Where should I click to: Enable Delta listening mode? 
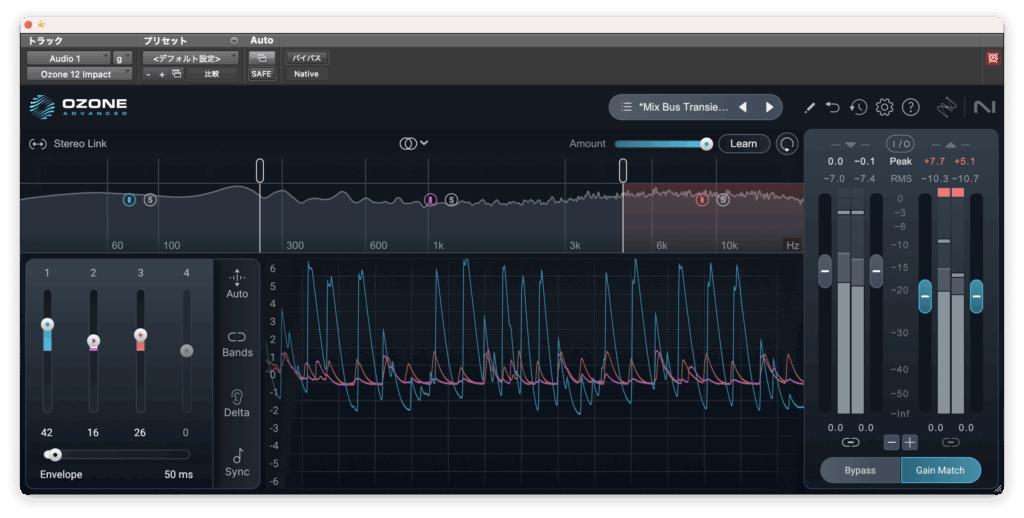click(x=237, y=402)
